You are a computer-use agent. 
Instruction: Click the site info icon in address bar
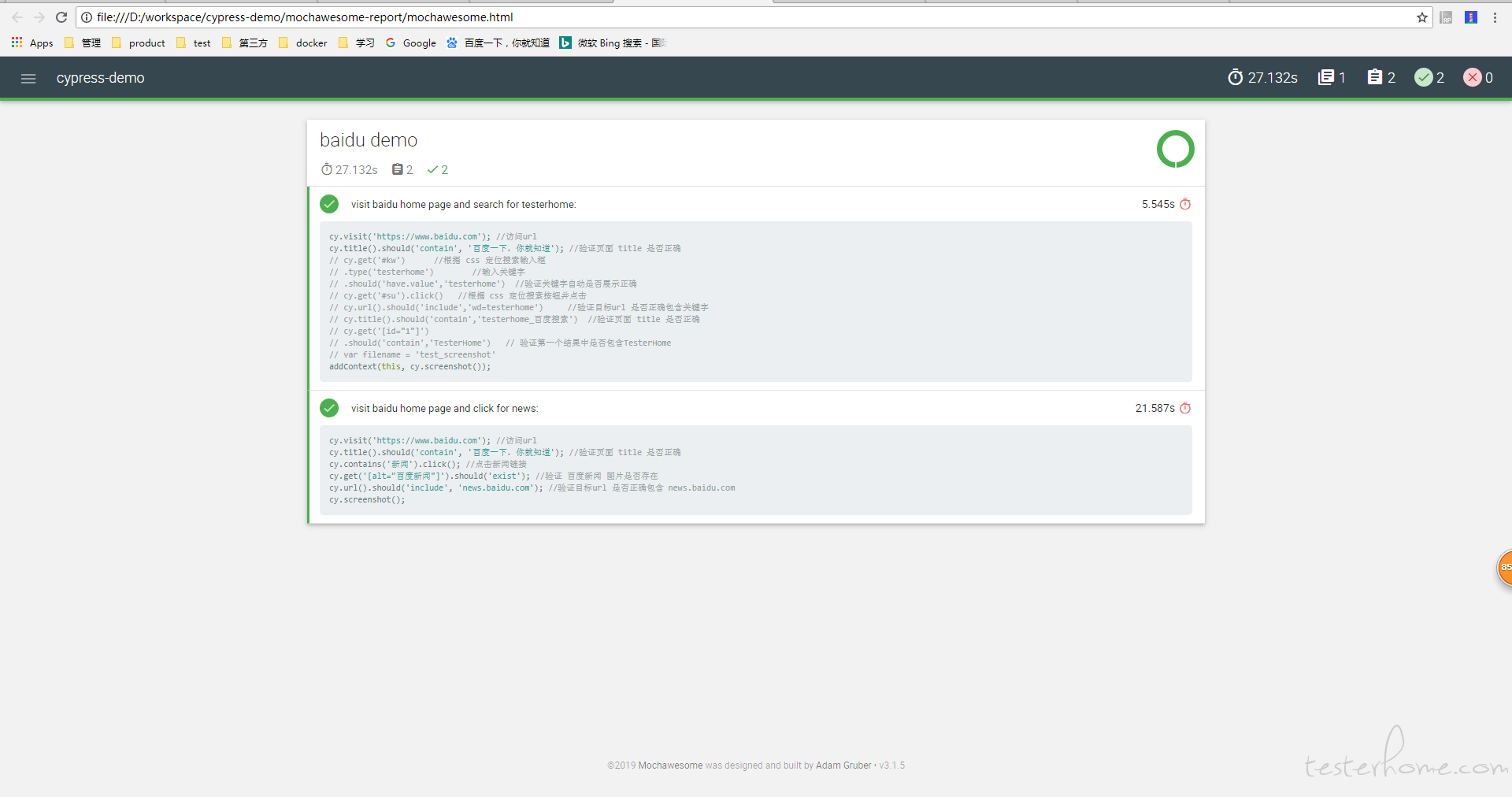tap(87, 17)
